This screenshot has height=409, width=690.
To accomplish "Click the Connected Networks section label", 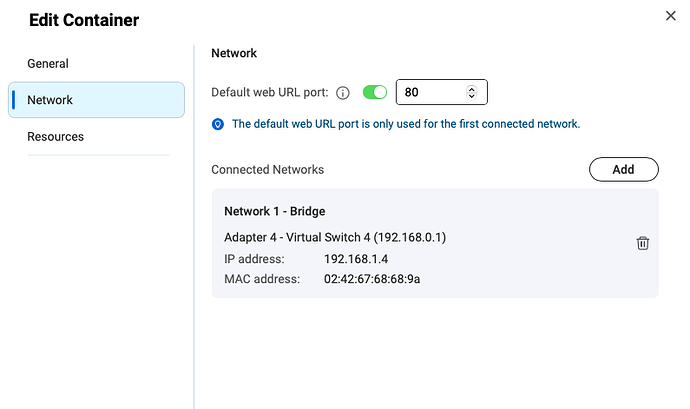I will point(267,170).
